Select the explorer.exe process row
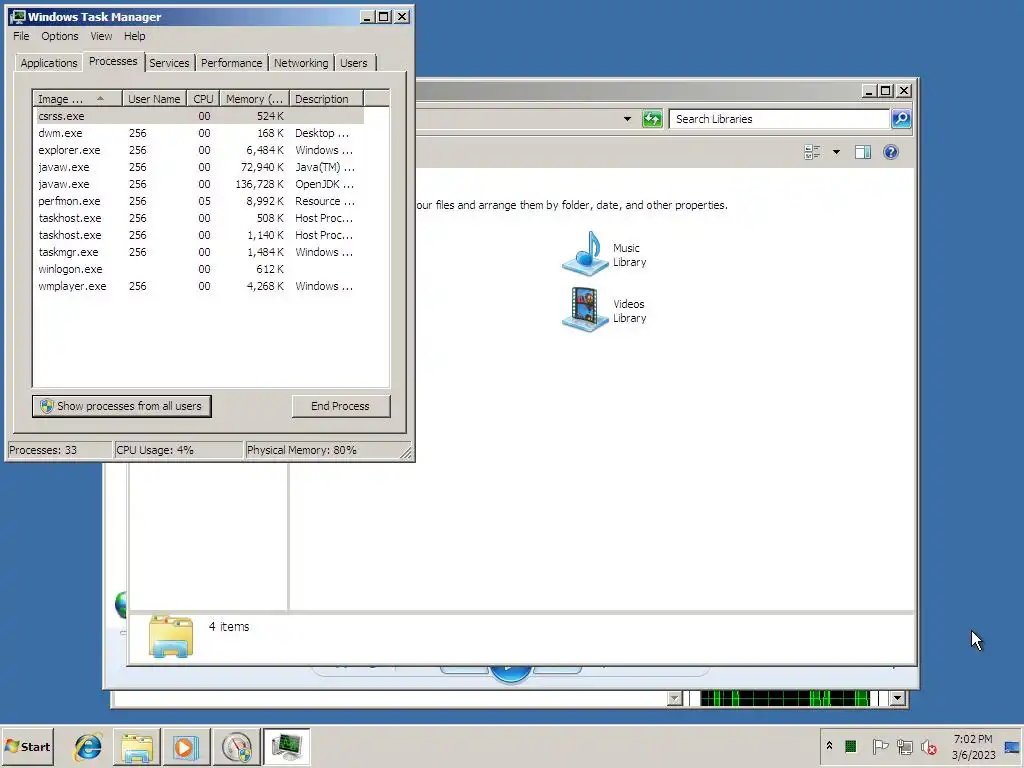1024x768 pixels. [199, 150]
